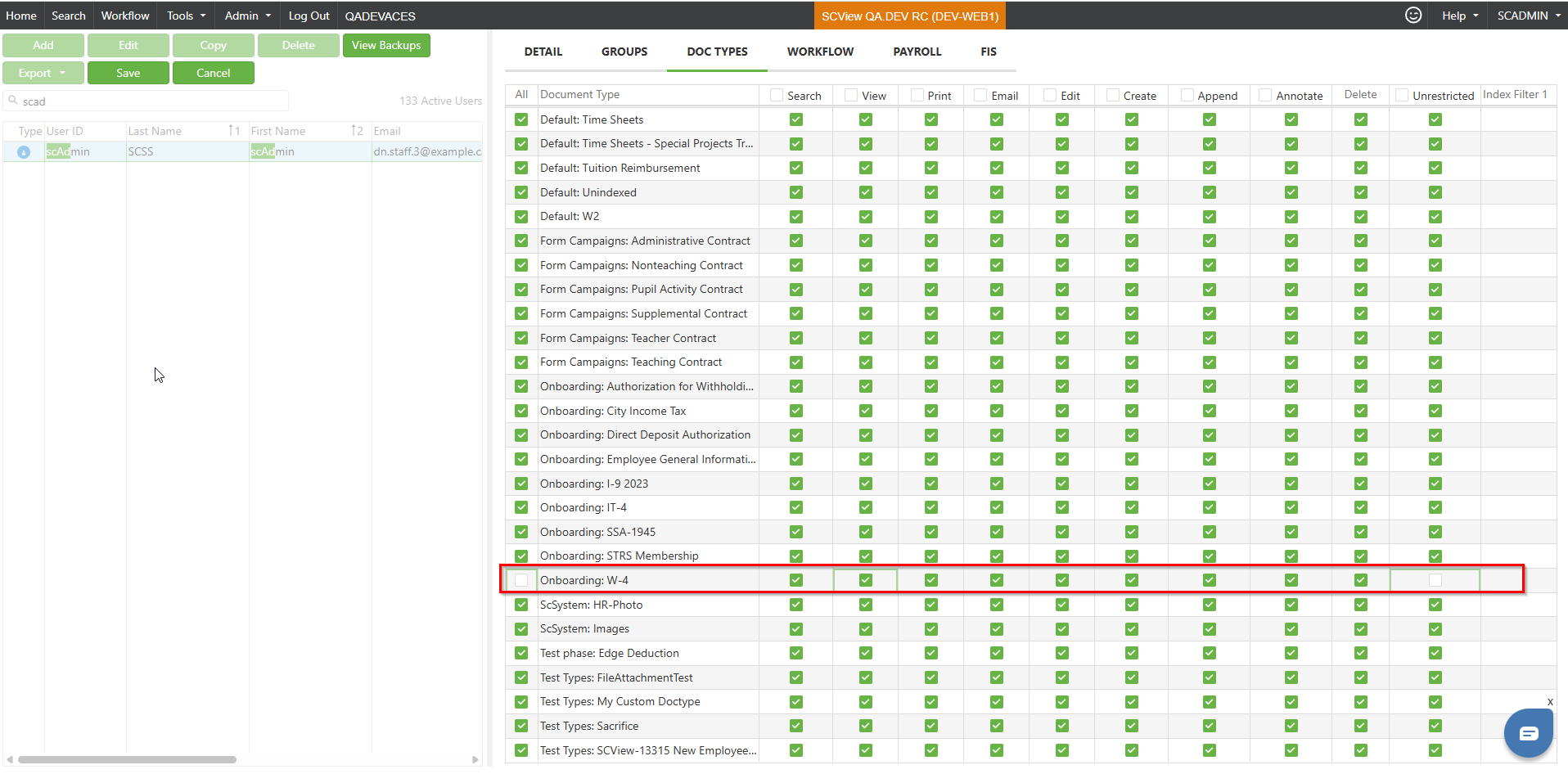Go to Home in the top menu
This screenshot has width=1568, height=774.
[21, 16]
